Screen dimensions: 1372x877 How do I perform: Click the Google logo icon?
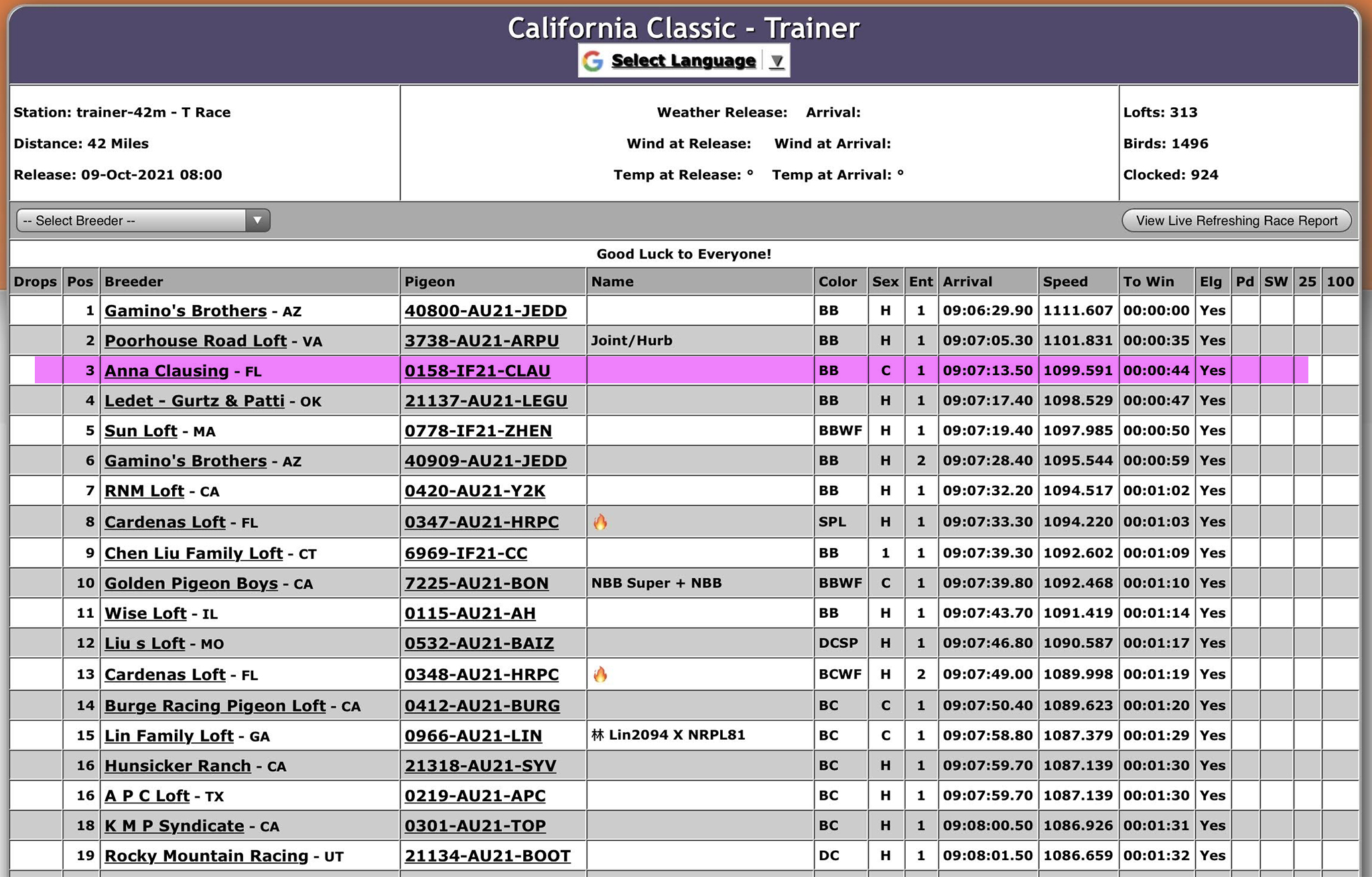(593, 61)
